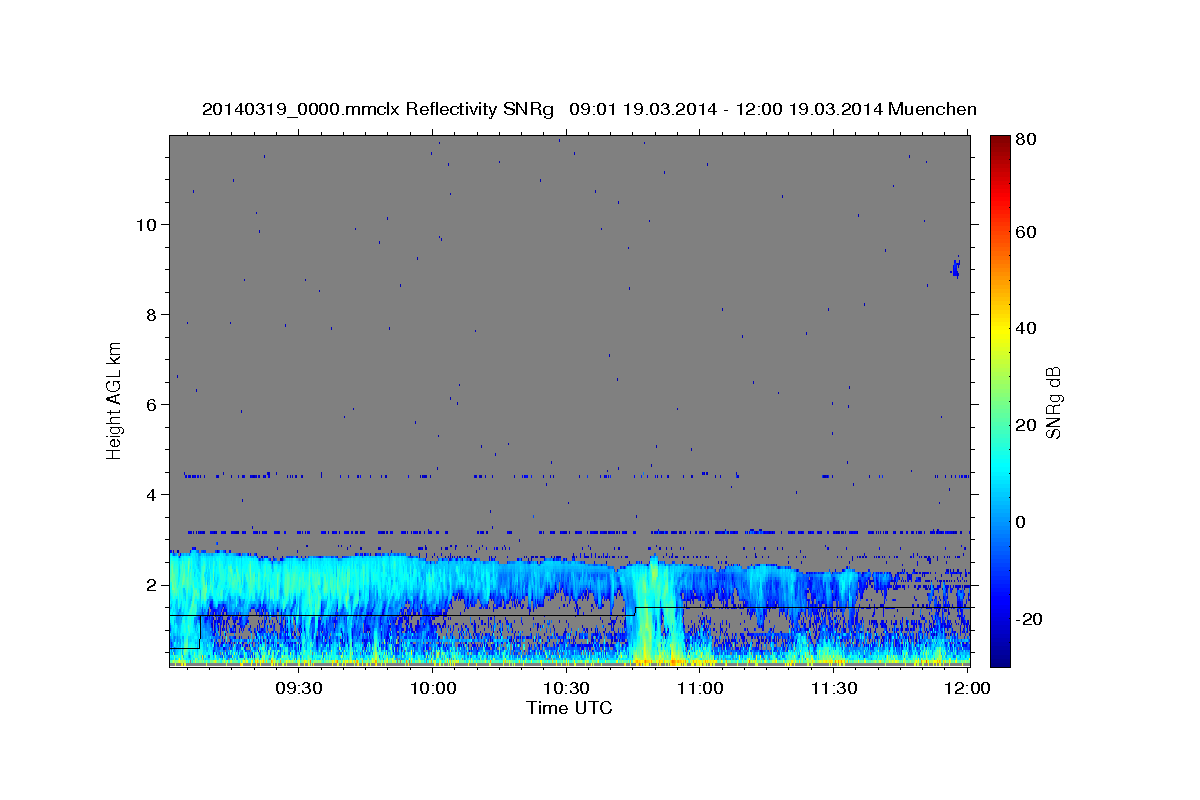Click the cyan cloud layer near 09:30
This screenshot has height=800, width=1200.
tap(300, 580)
